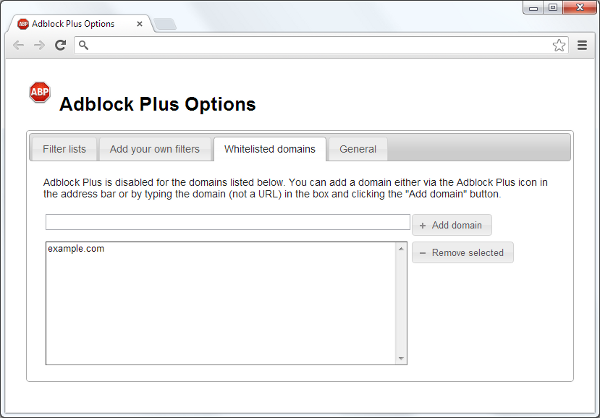
Task: Click the search icon in address bar
Action: [84, 45]
